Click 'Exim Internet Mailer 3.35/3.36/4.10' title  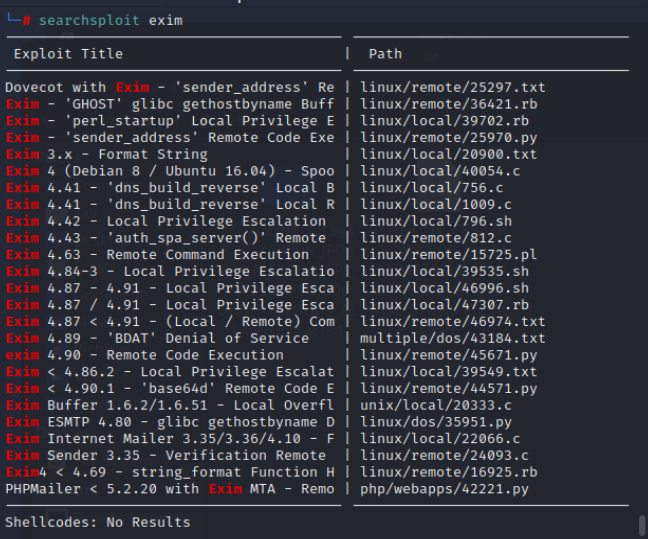pos(170,439)
